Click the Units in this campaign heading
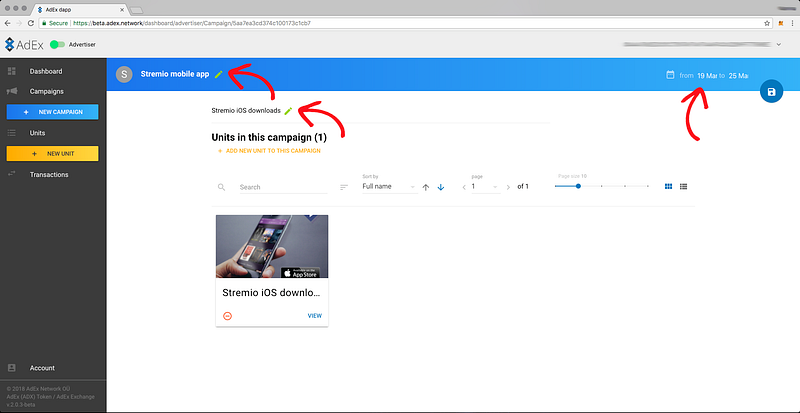Image resolution: width=800 pixels, height=413 pixels. 269,137
